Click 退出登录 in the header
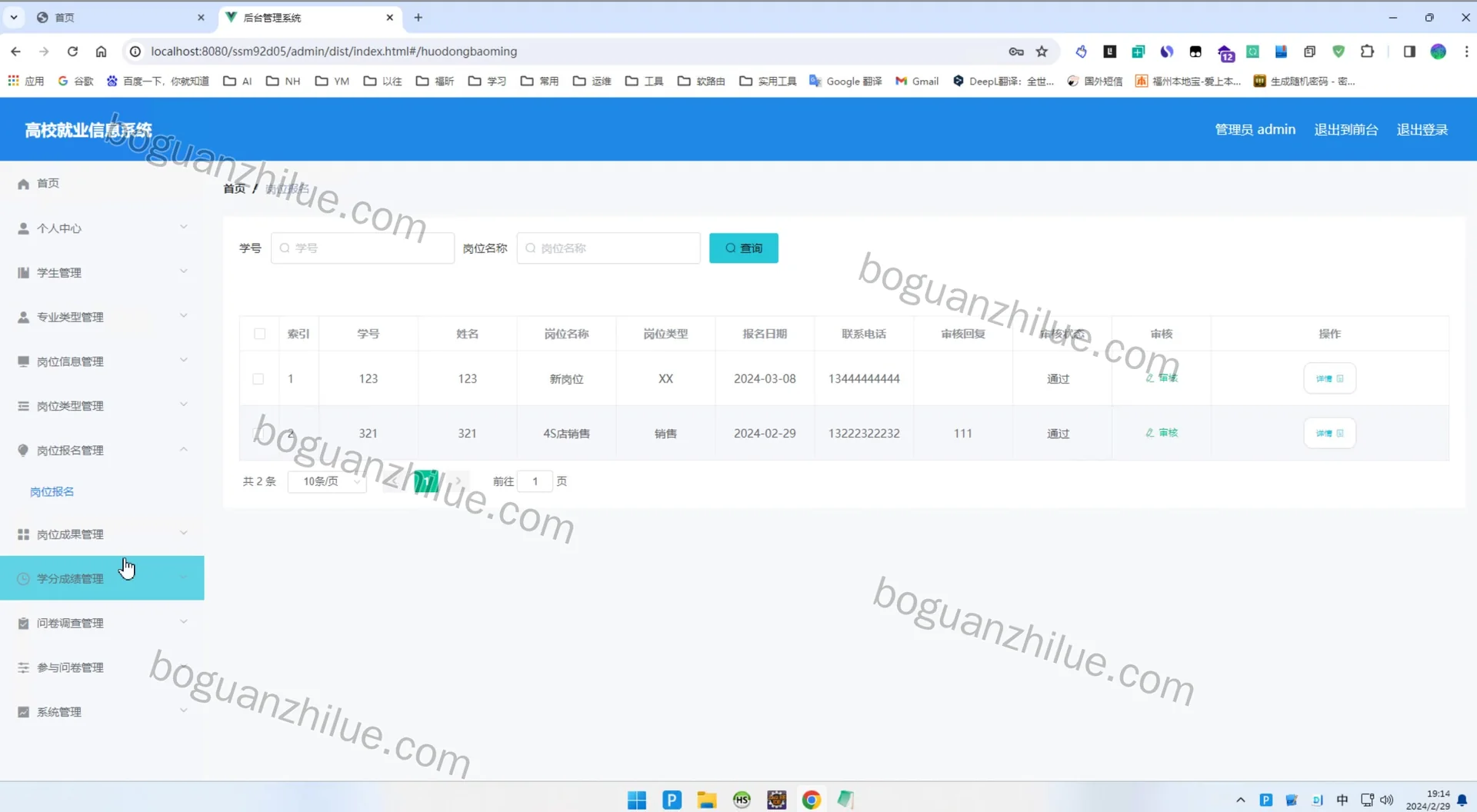The width and height of the screenshot is (1477, 812). (x=1422, y=130)
